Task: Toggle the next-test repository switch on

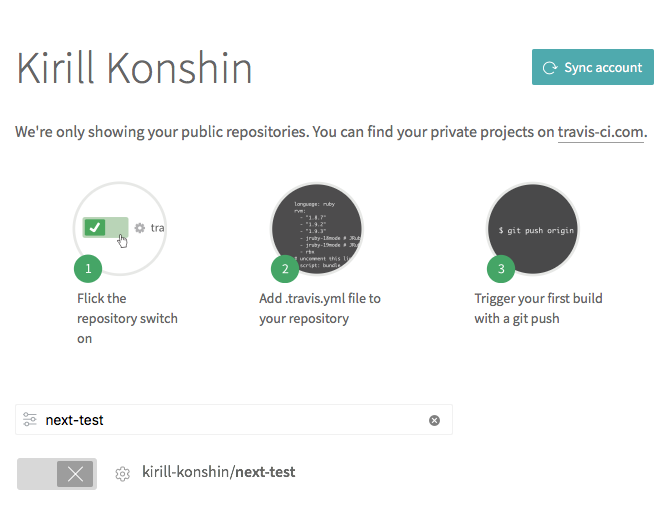Action: (57, 474)
